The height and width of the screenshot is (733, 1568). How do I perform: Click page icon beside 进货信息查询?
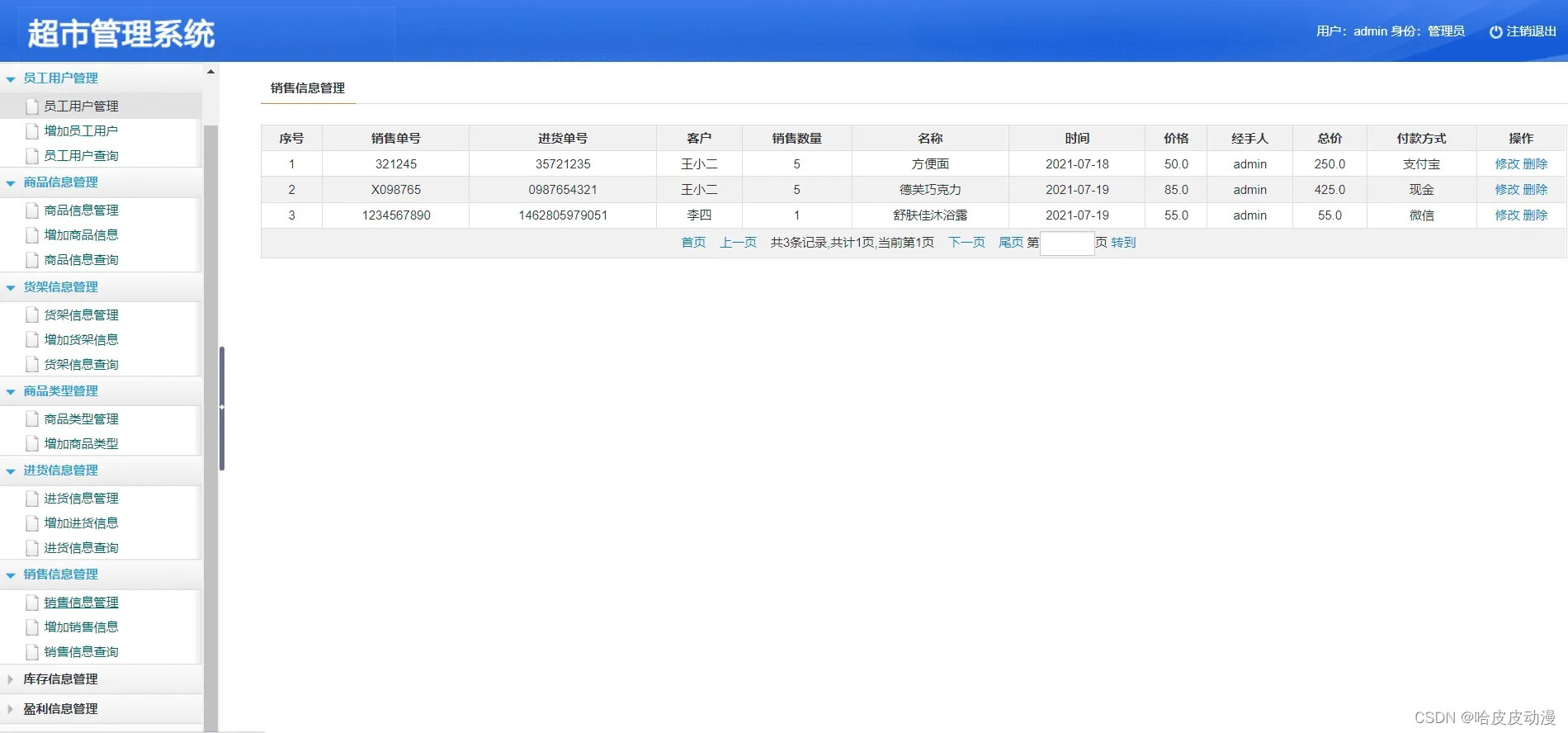tap(32, 548)
